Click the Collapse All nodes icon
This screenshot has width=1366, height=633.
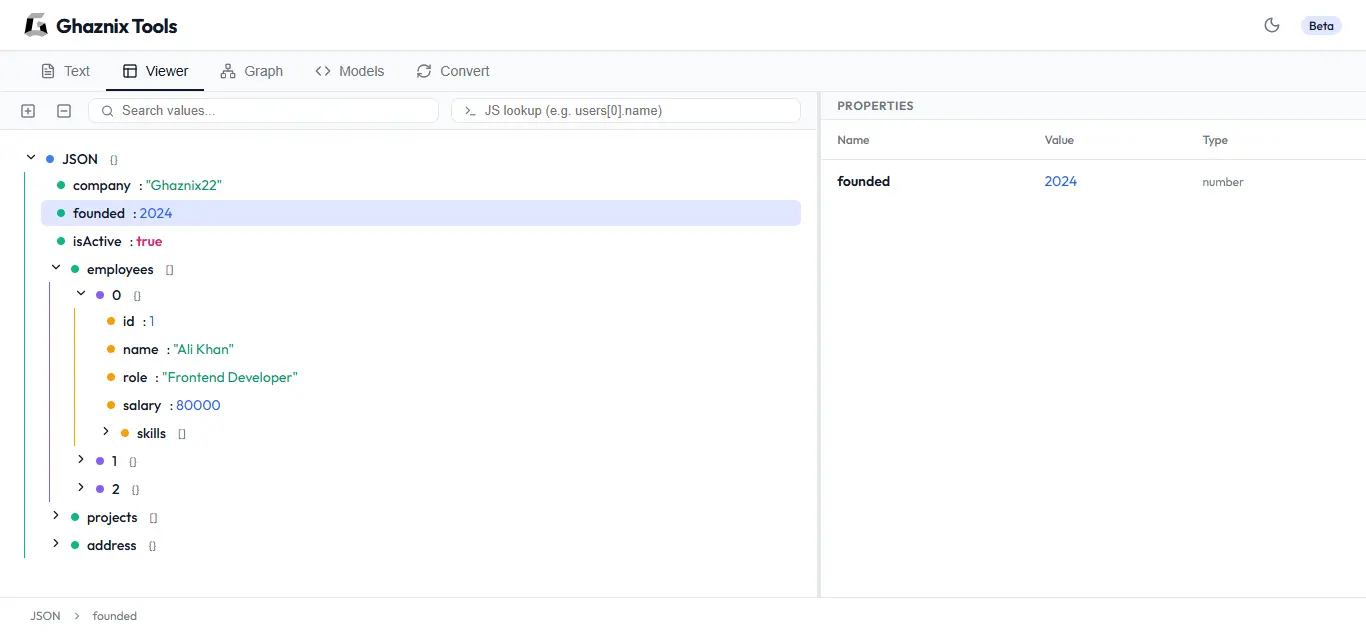(63, 110)
